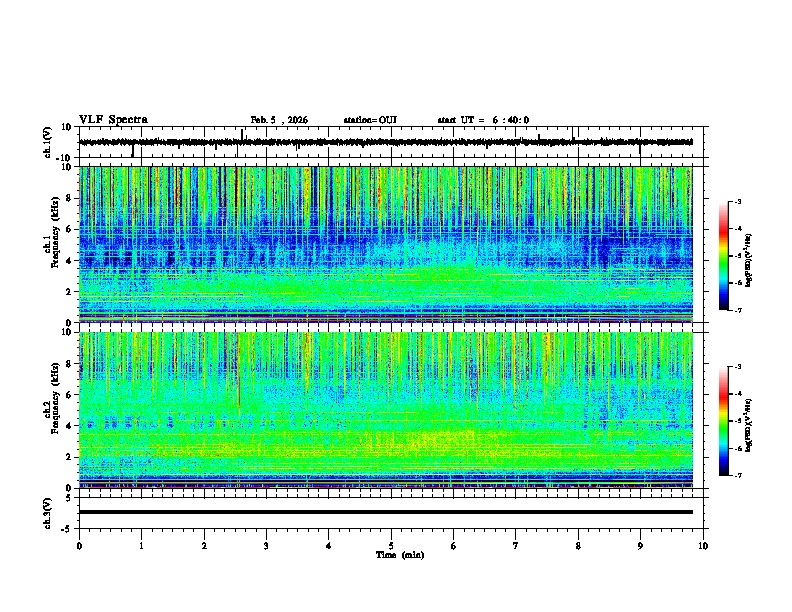Click time axis tick label "5"
Screen dimensions: 792x612
pos(391,545)
